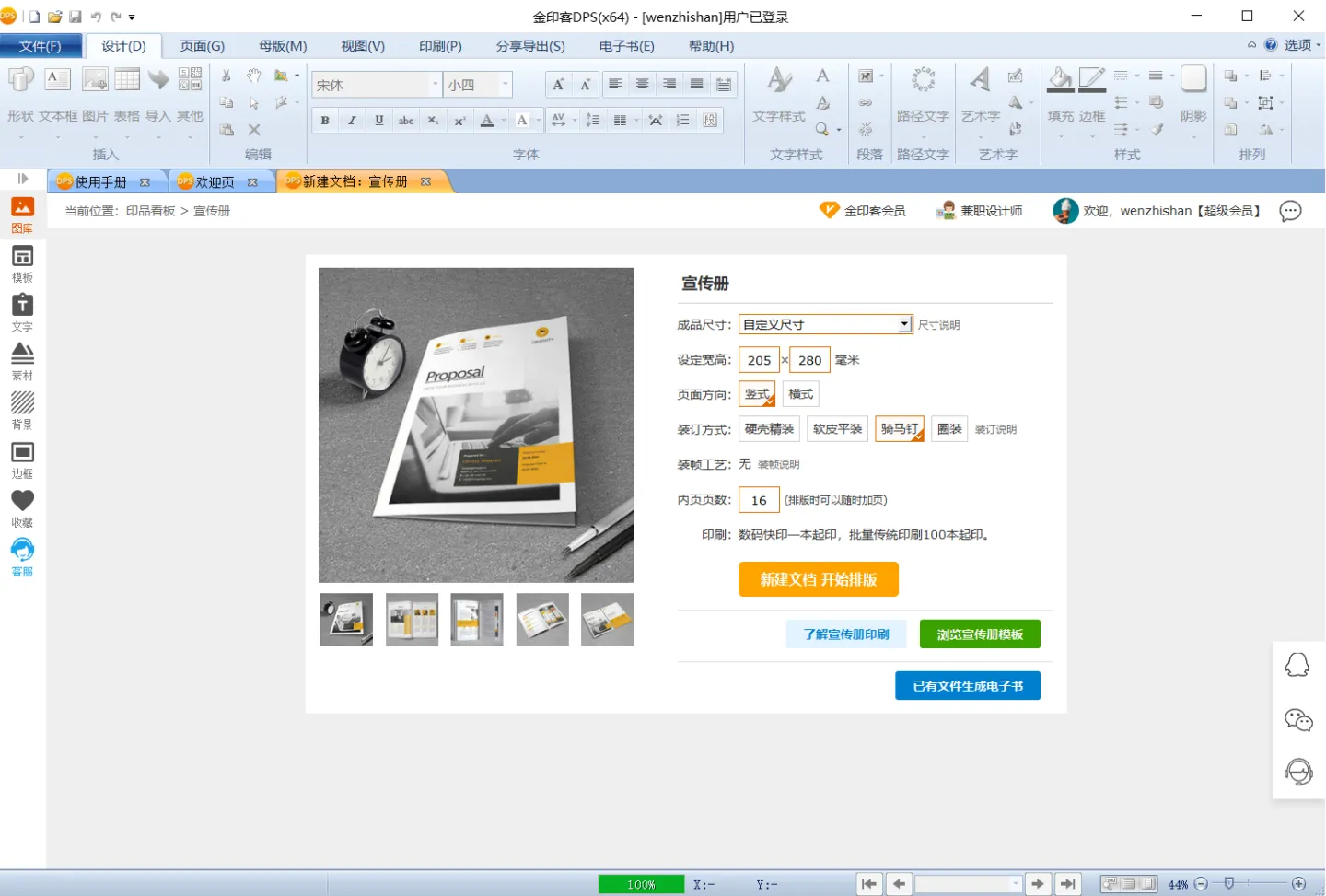1326x896 pixels.
Task: Switch to the 欢迎页 document tab
Action: tap(215, 182)
